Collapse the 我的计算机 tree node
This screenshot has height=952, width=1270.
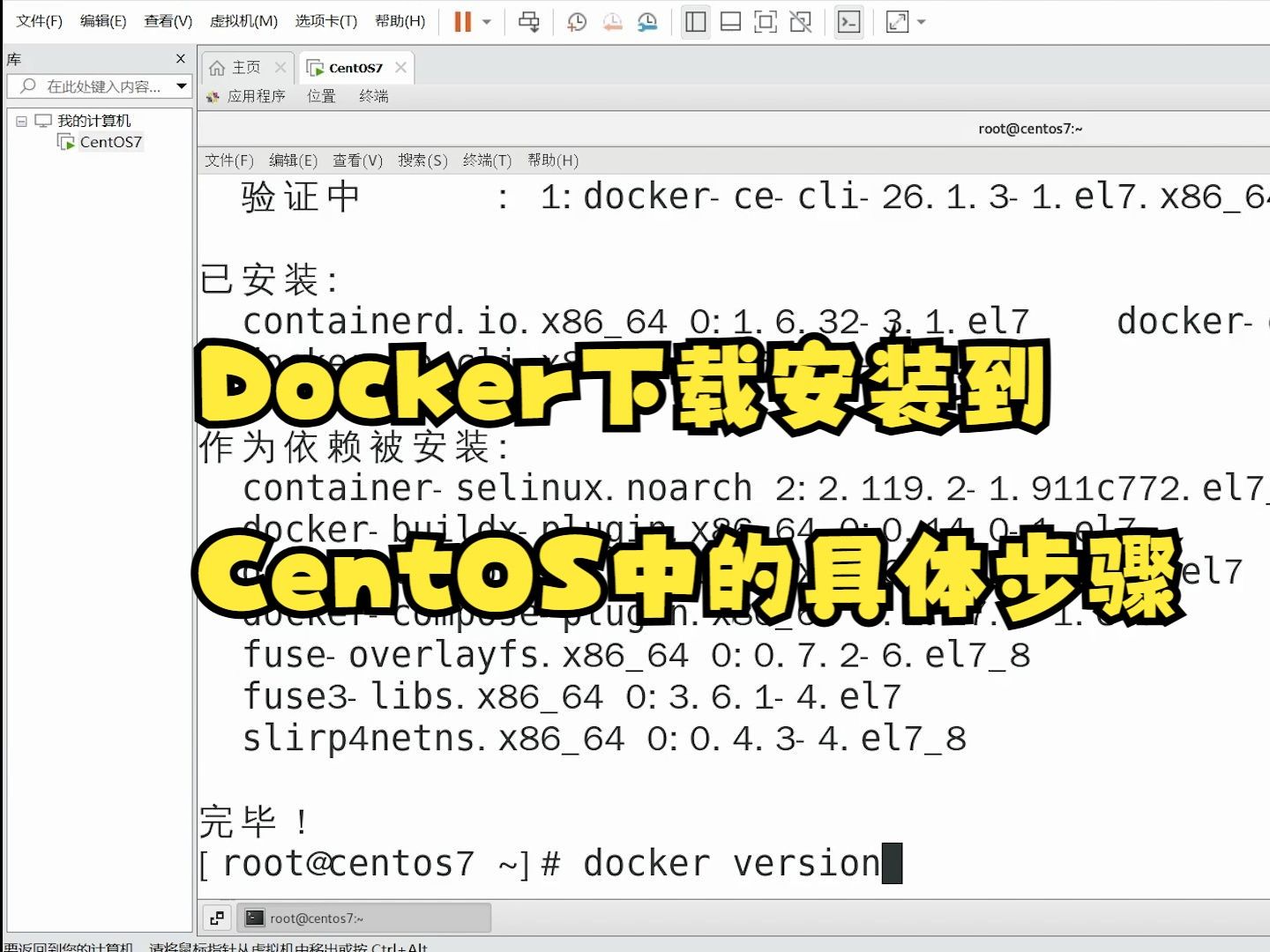pos(22,121)
